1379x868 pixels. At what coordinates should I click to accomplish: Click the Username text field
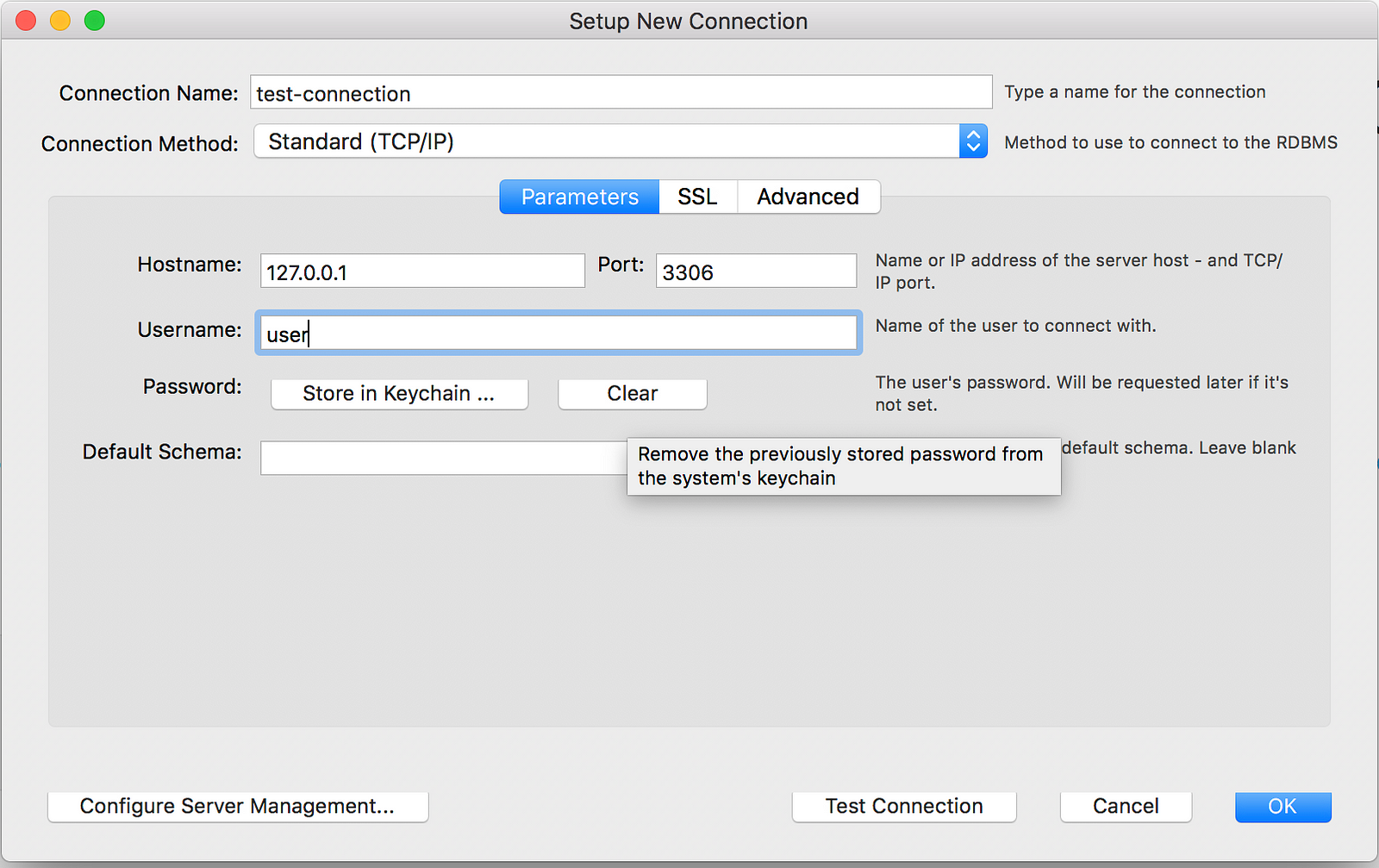[x=558, y=333]
